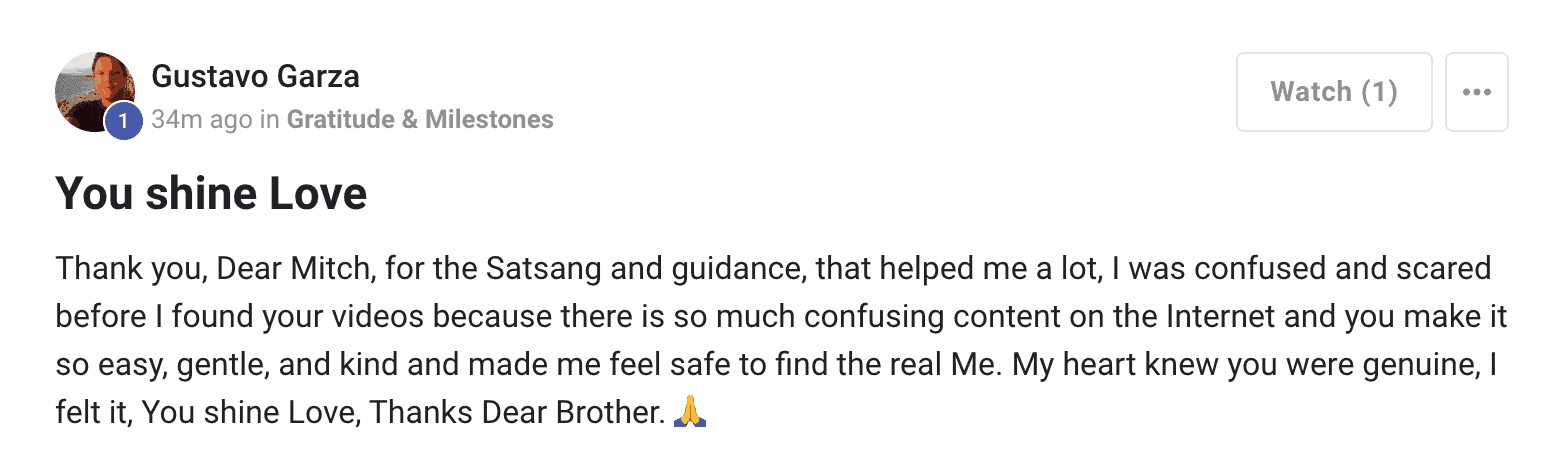This screenshot has height=468, width=1558.
Task: Click the blue level 1 badge
Action: (x=124, y=121)
